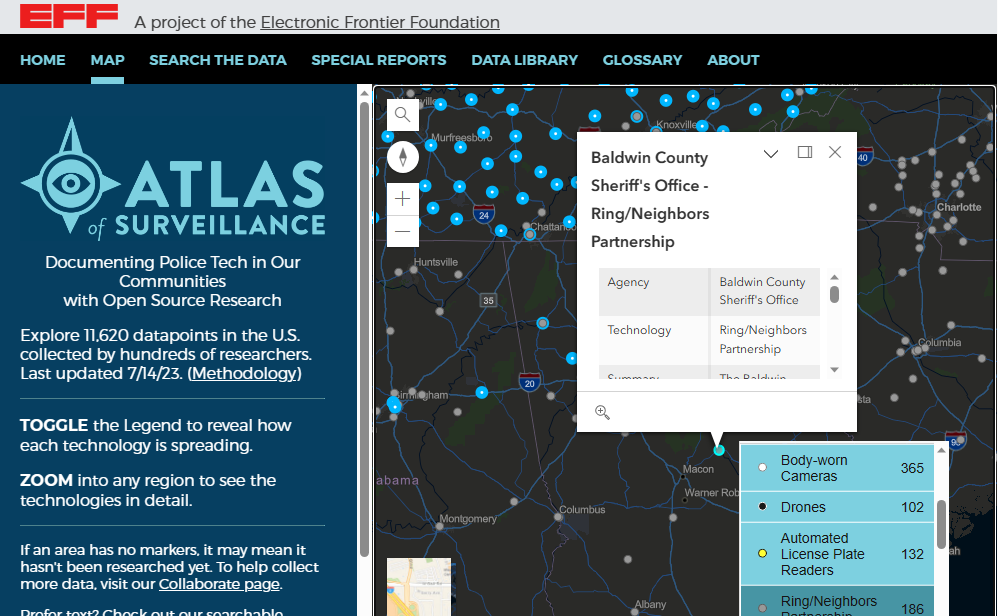Click the yellow License Plate Readers legend dot
The width and height of the screenshot is (998, 616).
pos(763,554)
